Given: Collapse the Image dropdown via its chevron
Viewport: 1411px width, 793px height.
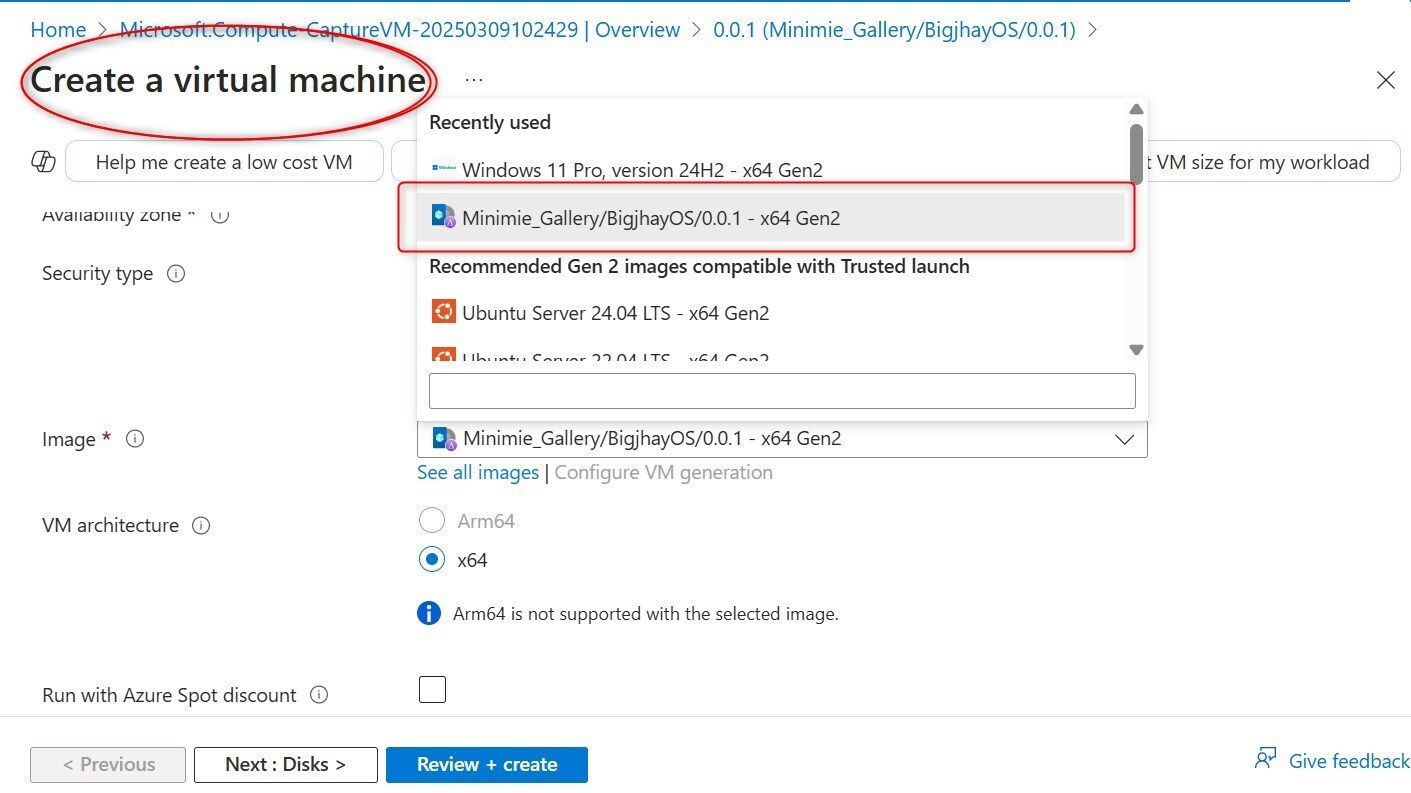Looking at the screenshot, I should pos(1124,439).
